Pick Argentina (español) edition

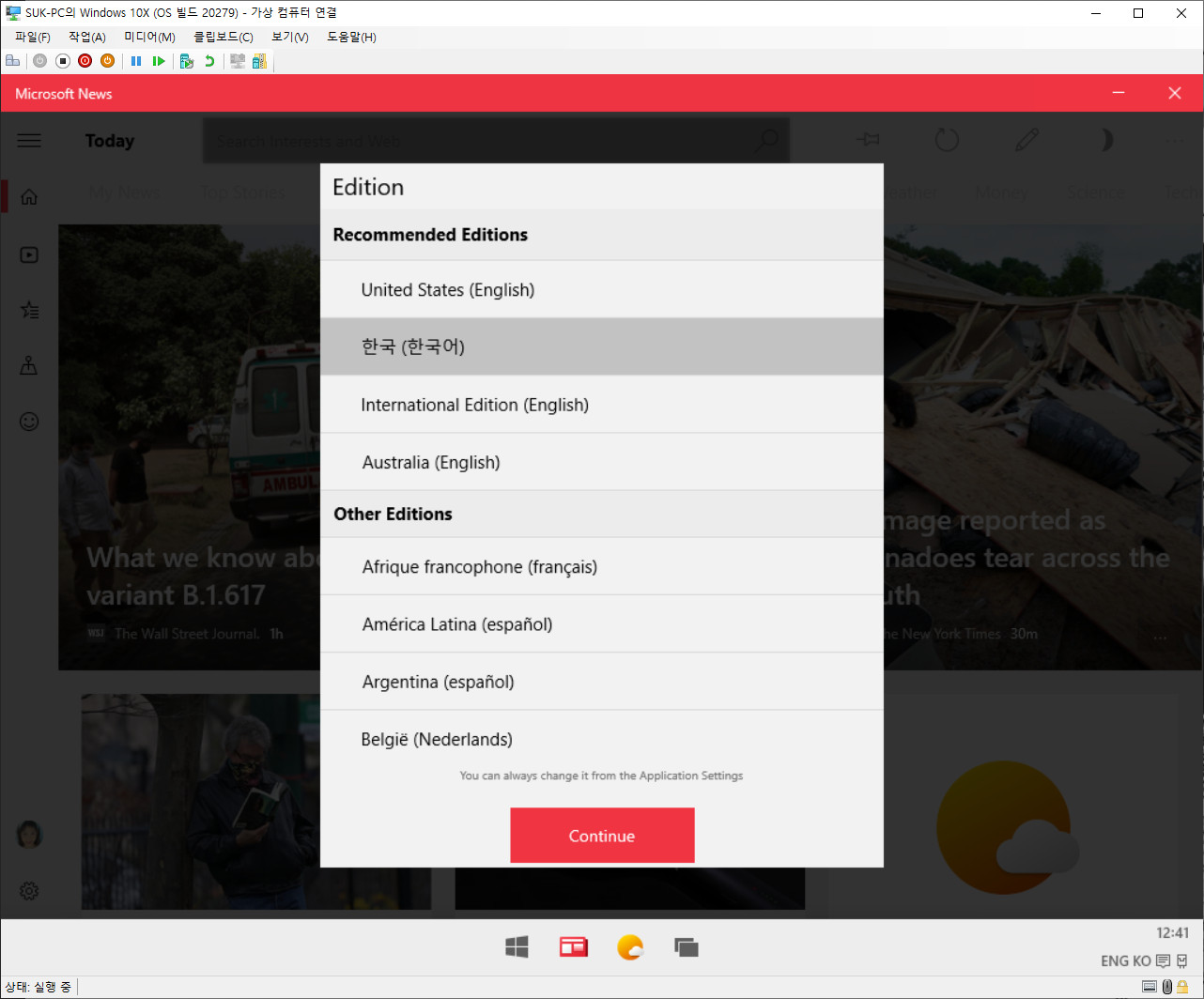[x=602, y=682]
